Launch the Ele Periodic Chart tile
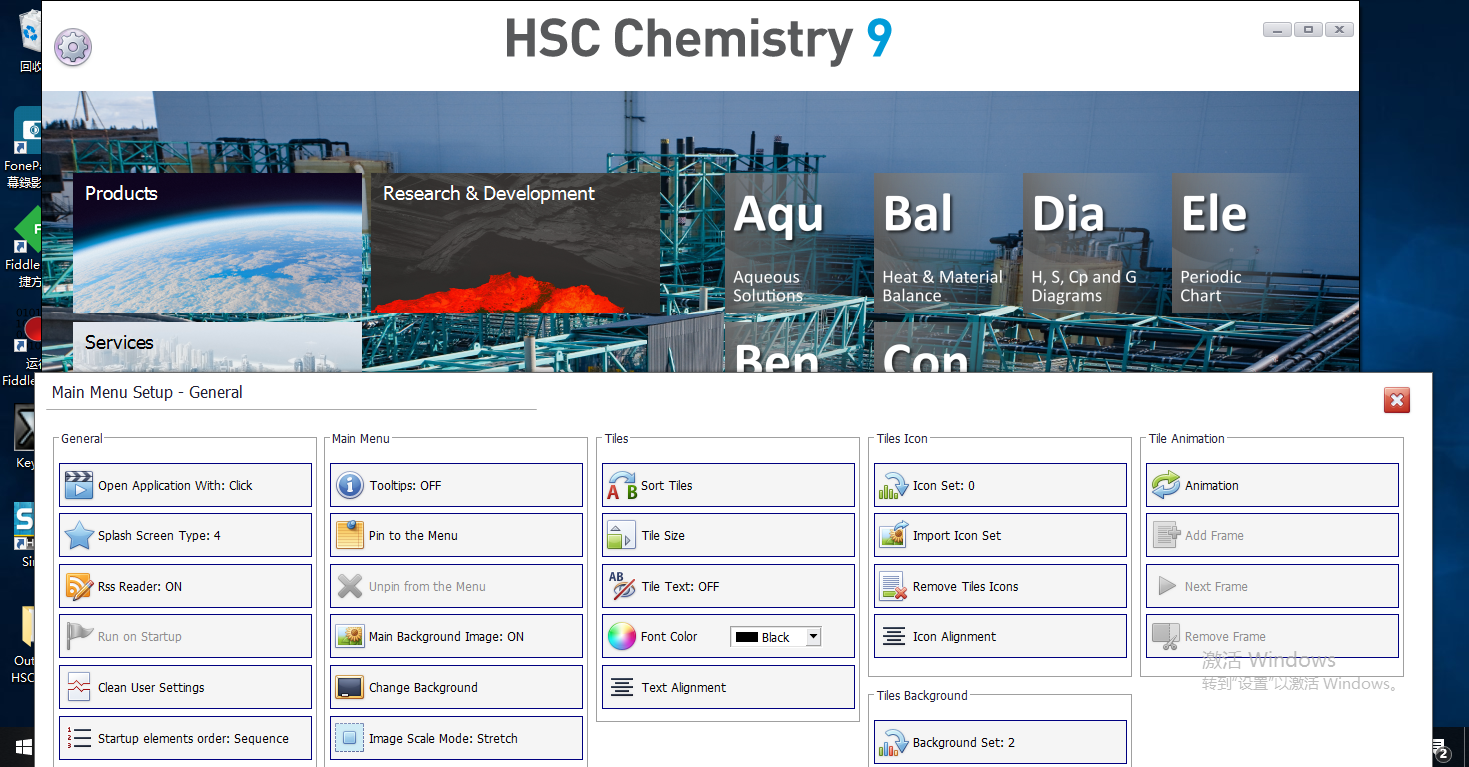The image size is (1469, 767). tap(1242, 244)
